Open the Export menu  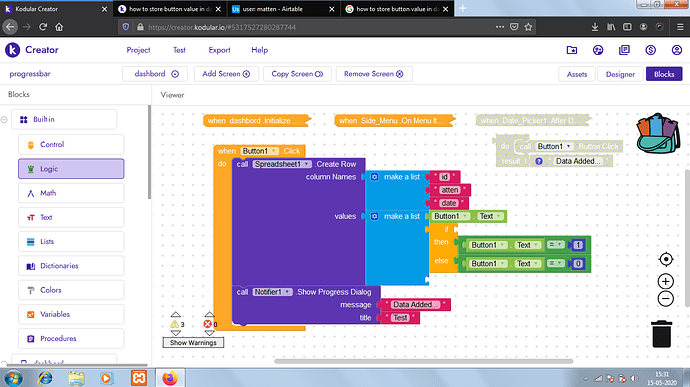point(219,50)
